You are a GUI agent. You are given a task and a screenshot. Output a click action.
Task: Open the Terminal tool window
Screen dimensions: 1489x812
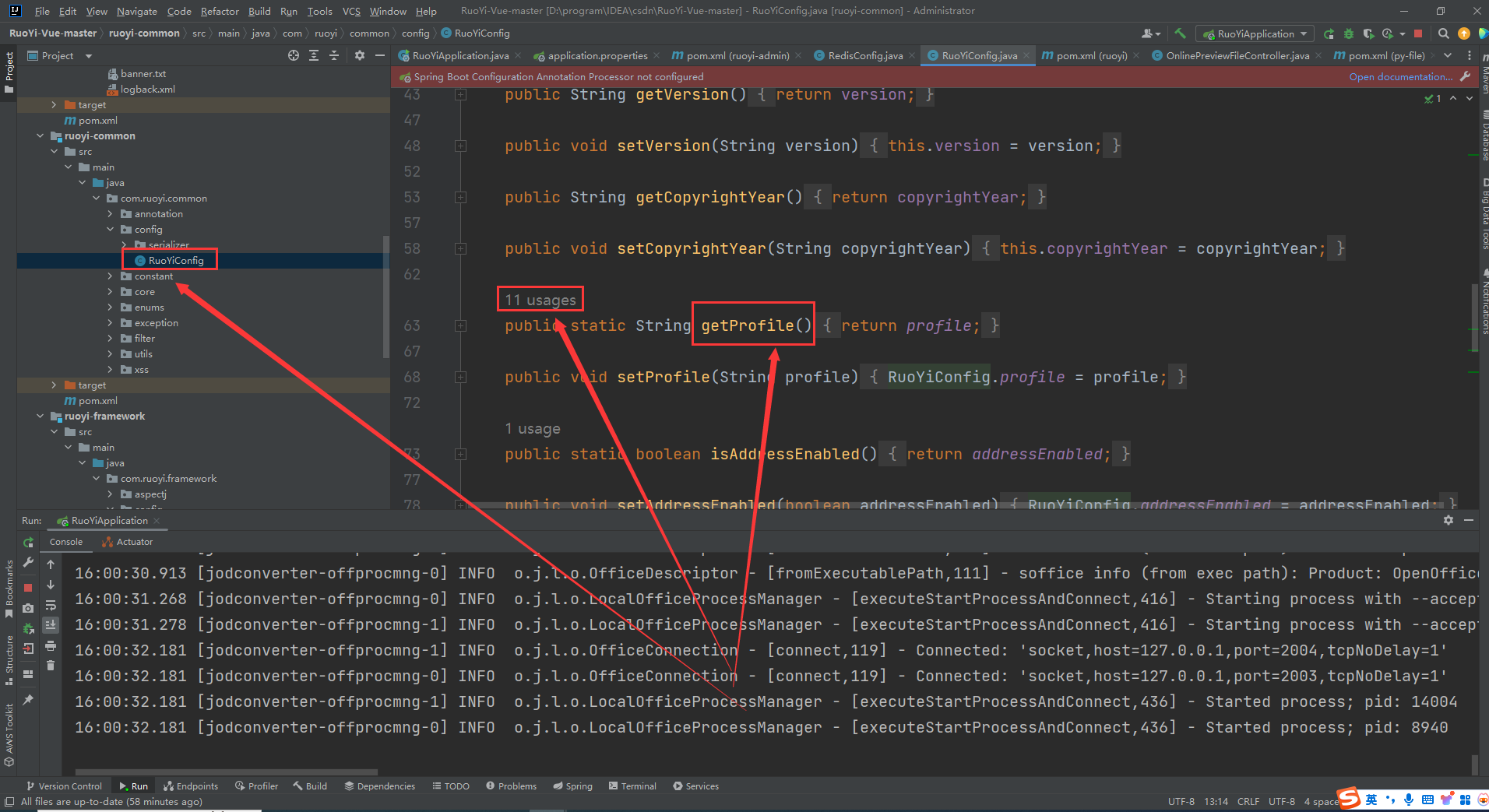tap(632, 786)
